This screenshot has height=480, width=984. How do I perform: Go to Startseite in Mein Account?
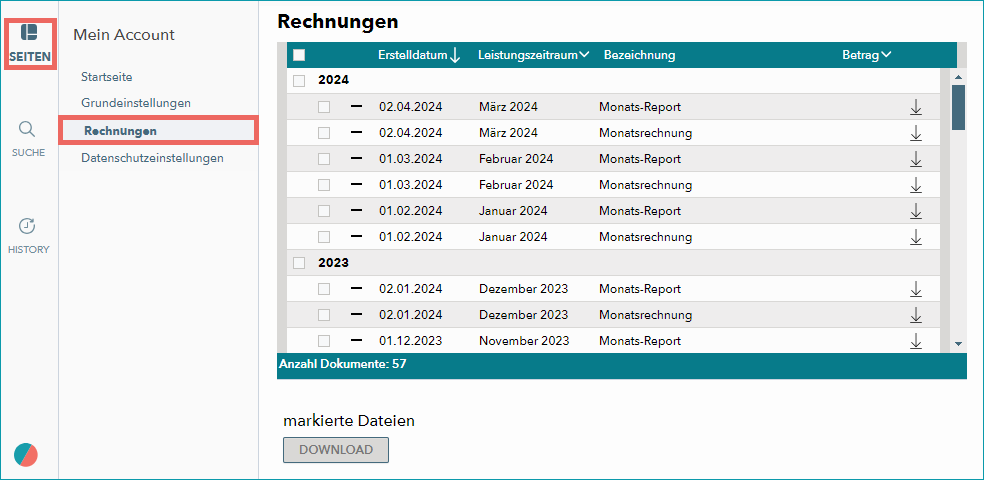[x=107, y=77]
